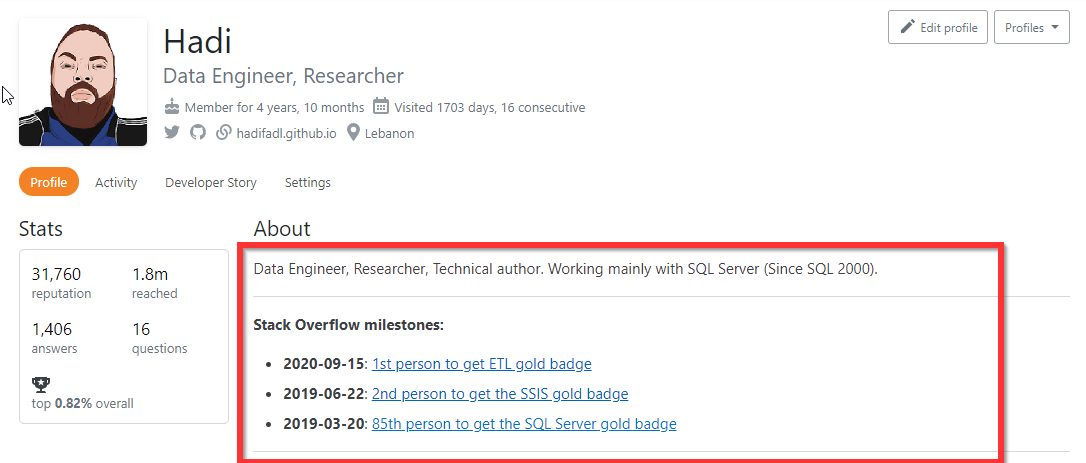Click the pencil icon on Edit profile
Image resolution: width=1086 pixels, height=463 pixels.
(x=908, y=27)
